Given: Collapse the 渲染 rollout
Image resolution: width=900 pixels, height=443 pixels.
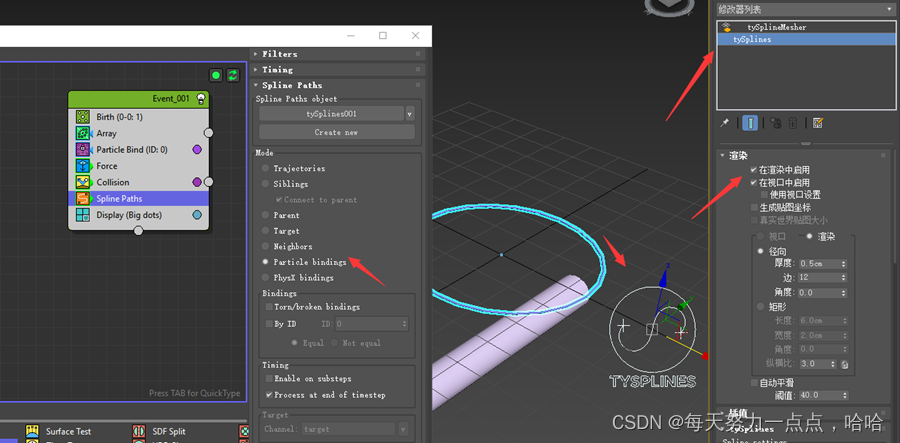Looking at the screenshot, I should coord(723,156).
